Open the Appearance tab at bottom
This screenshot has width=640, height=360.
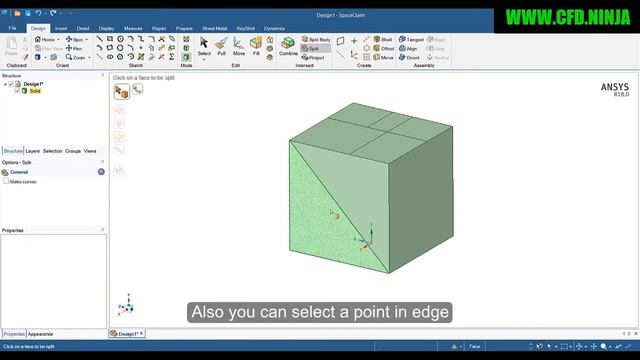[x=40, y=334]
